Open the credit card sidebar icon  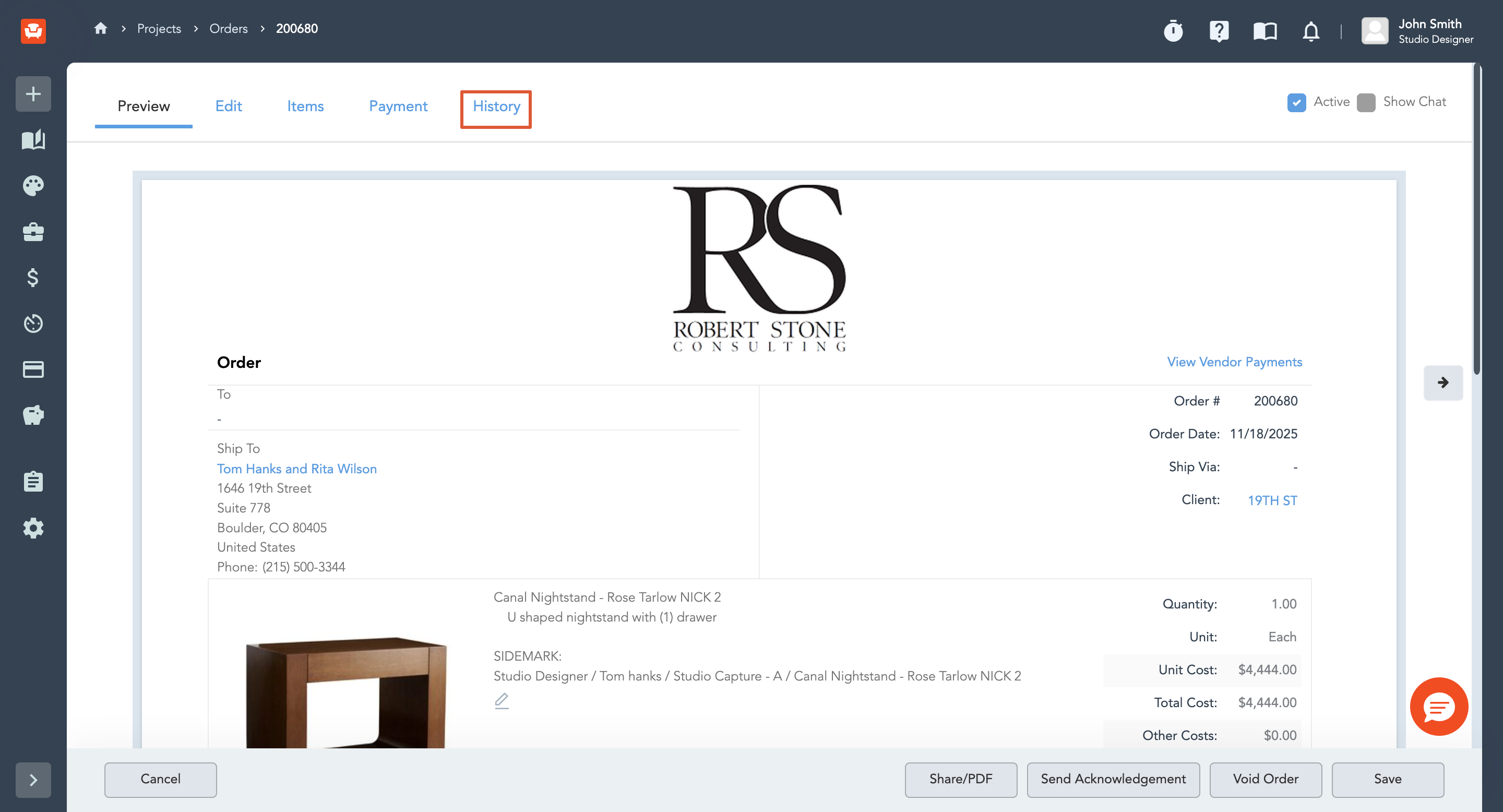pos(33,369)
